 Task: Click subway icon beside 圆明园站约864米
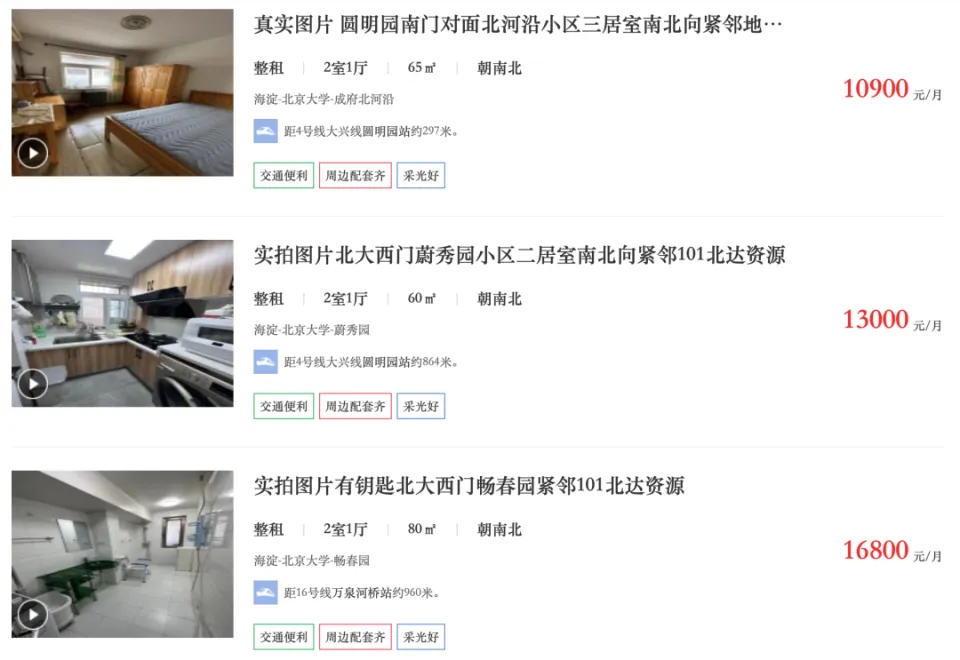pos(266,362)
